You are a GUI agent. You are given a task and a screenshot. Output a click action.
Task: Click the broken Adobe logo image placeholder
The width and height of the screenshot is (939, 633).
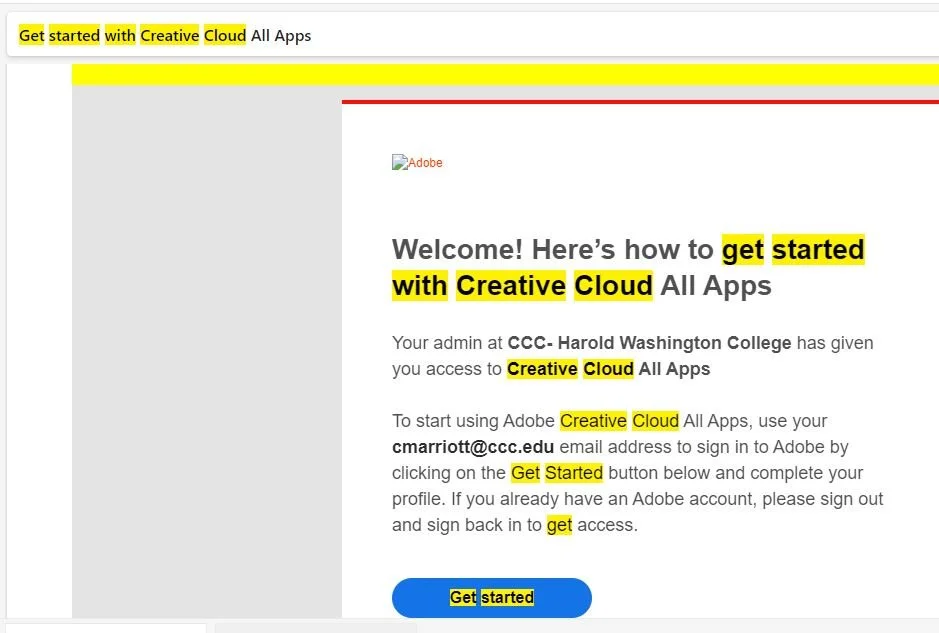tap(417, 162)
